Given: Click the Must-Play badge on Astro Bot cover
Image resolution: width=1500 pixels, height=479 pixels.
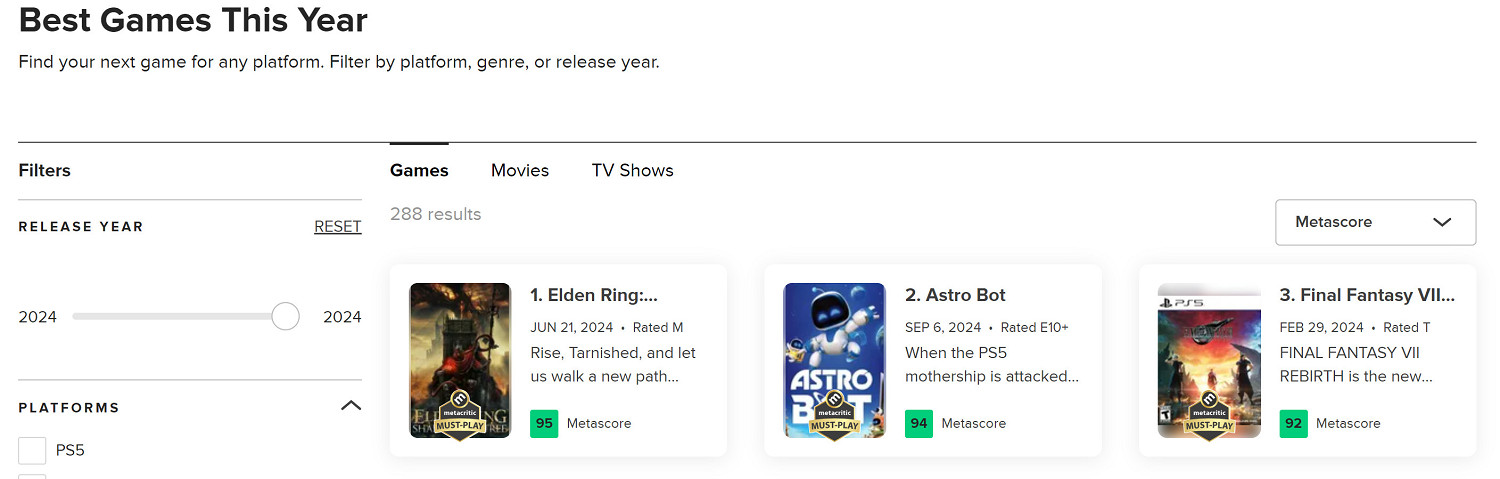Looking at the screenshot, I should [x=834, y=417].
